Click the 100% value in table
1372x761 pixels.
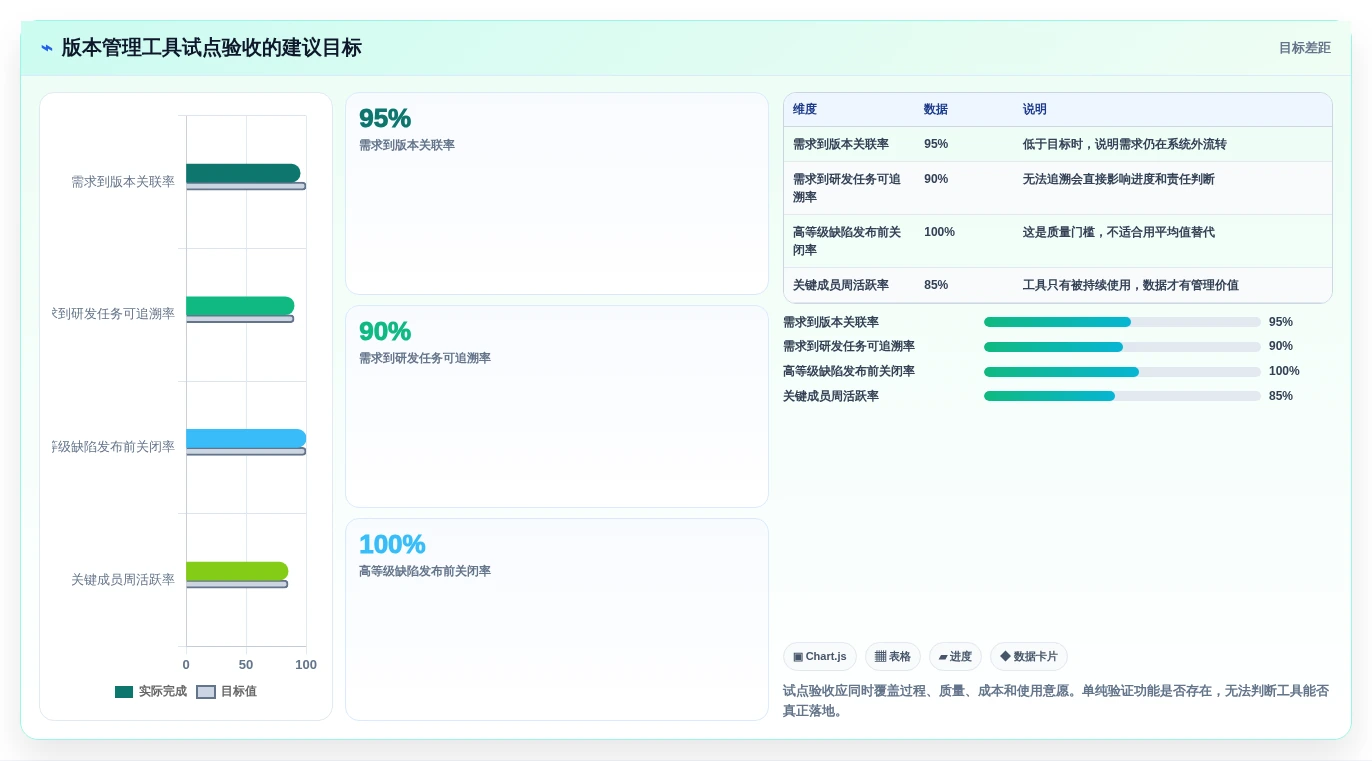(x=939, y=232)
